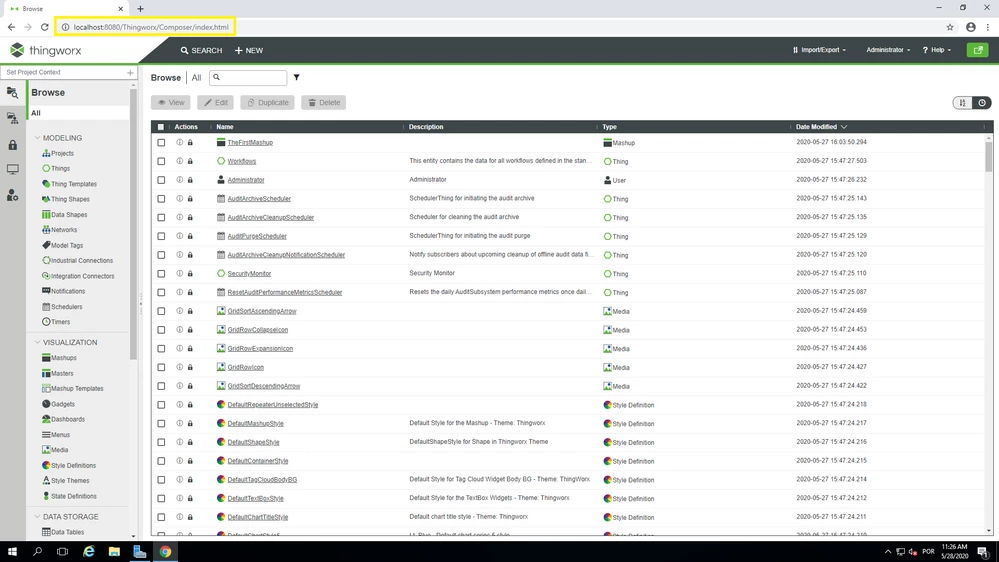The height and width of the screenshot is (562, 999).
Task: Open the Import/Export dropdown
Action: tap(819, 50)
